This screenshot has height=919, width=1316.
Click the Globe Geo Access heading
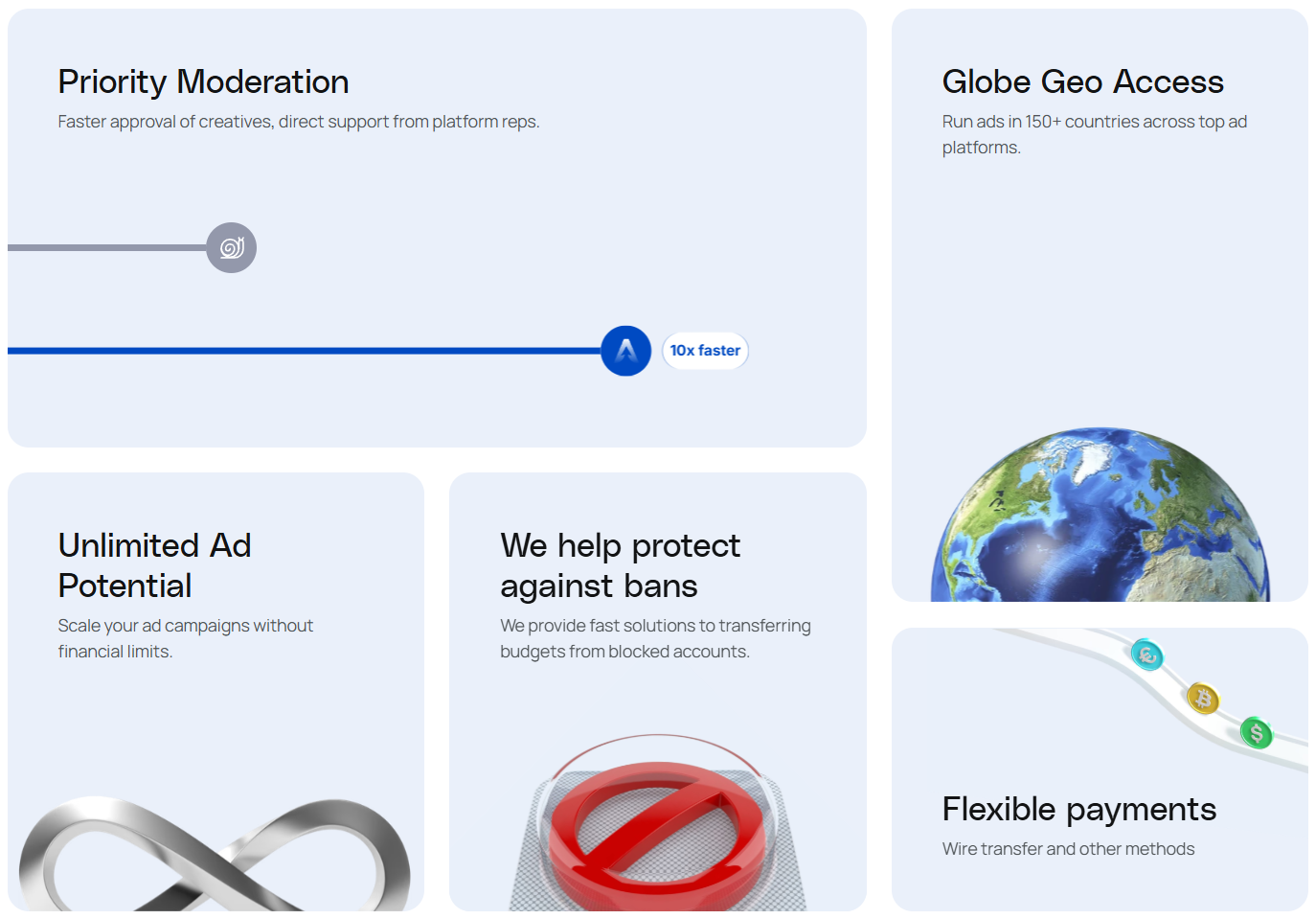pyautogui.click(x=1082, y=82)
